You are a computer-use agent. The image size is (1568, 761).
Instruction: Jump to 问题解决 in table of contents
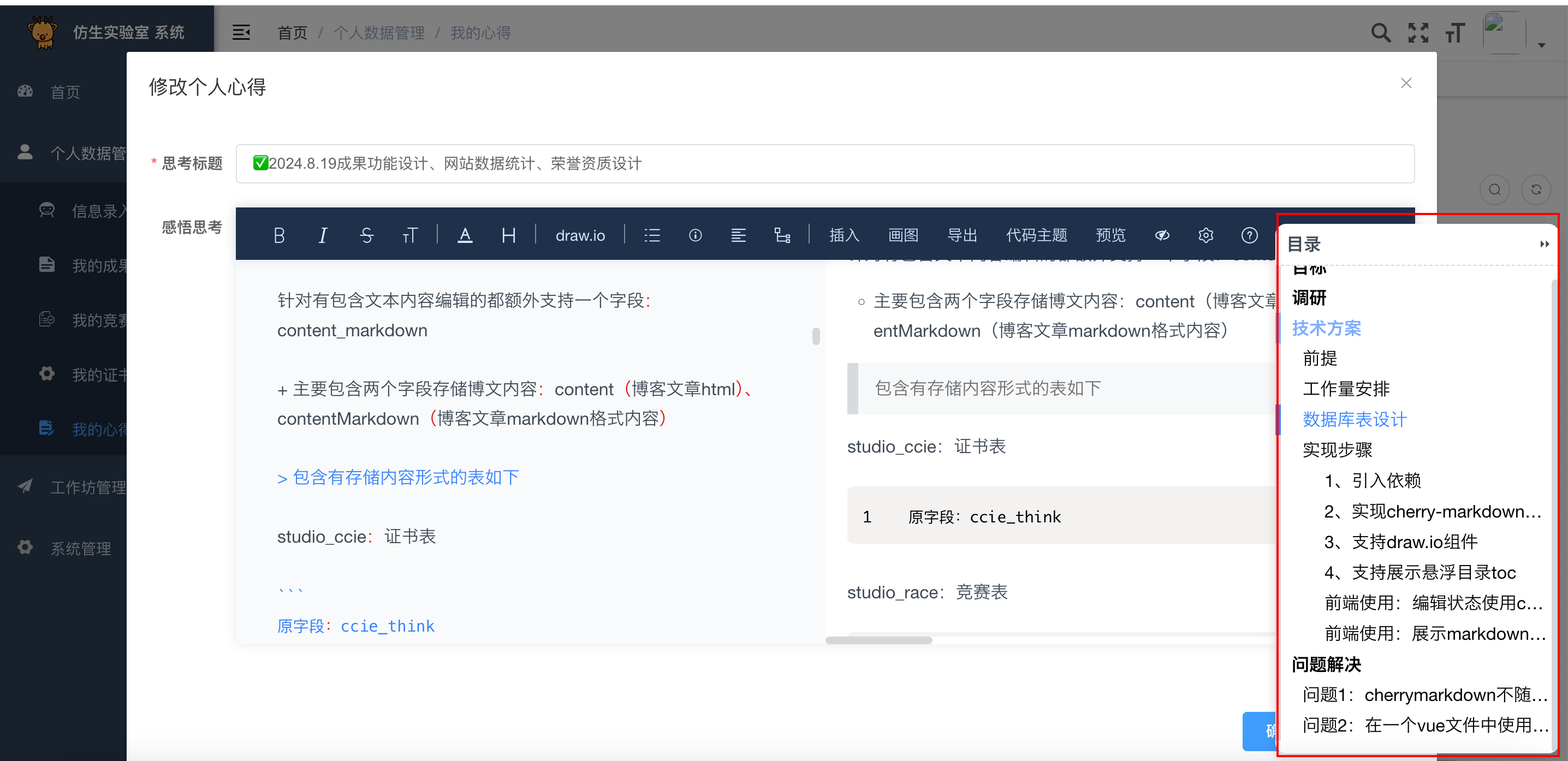[1326, 664]
